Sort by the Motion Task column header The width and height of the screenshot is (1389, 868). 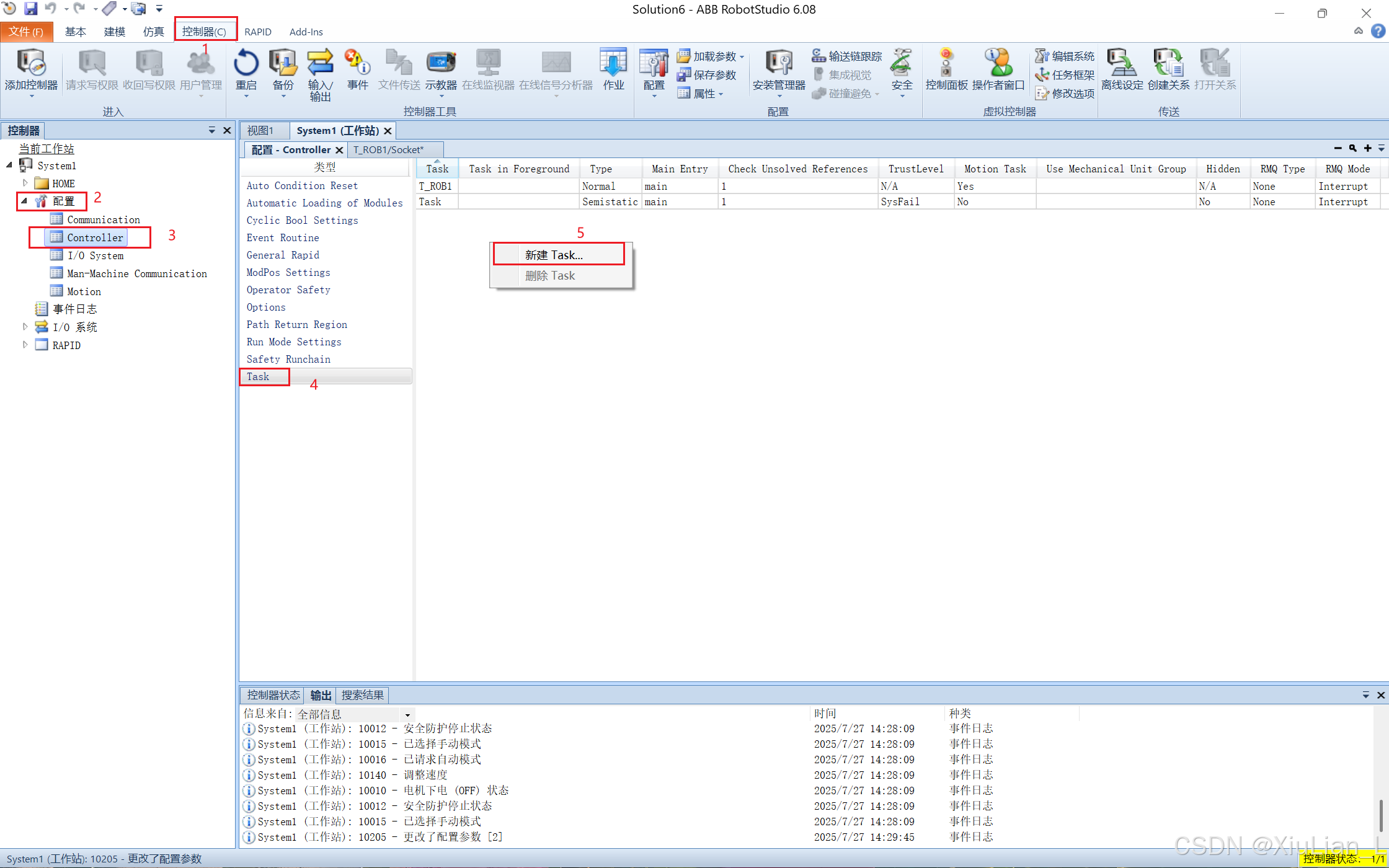(995, 169)
